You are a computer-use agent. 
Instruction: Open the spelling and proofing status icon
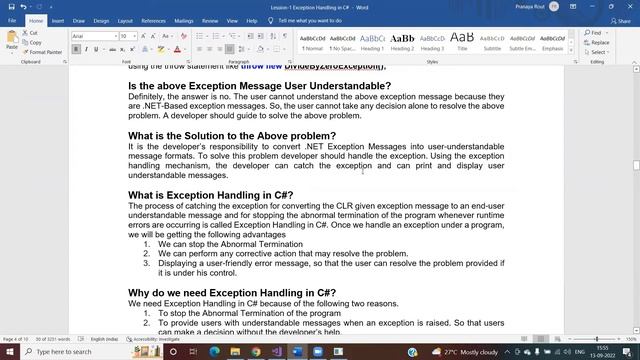pos(81,339)
